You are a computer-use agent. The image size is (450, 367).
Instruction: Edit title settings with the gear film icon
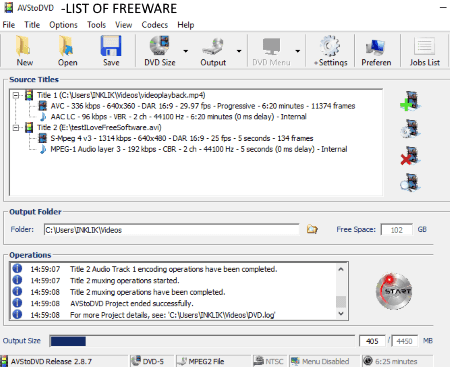(x=411, y=129)
